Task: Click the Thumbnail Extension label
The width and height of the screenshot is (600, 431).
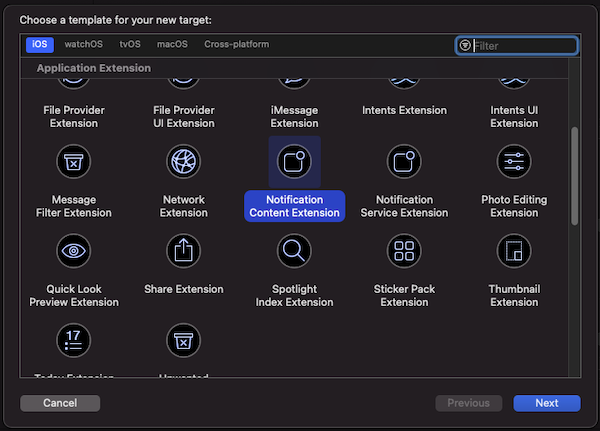Action: coord(514,295)
